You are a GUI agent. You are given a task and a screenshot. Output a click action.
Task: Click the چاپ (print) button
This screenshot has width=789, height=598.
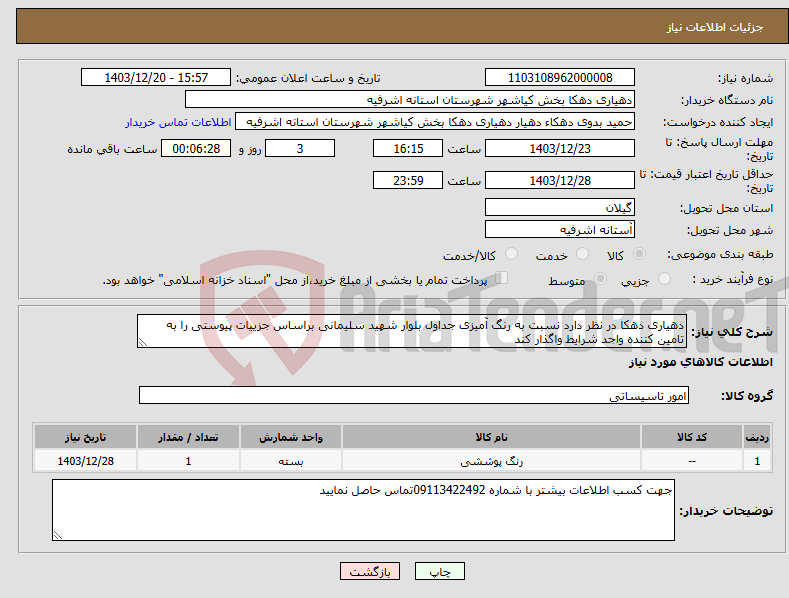click(439, 571)
